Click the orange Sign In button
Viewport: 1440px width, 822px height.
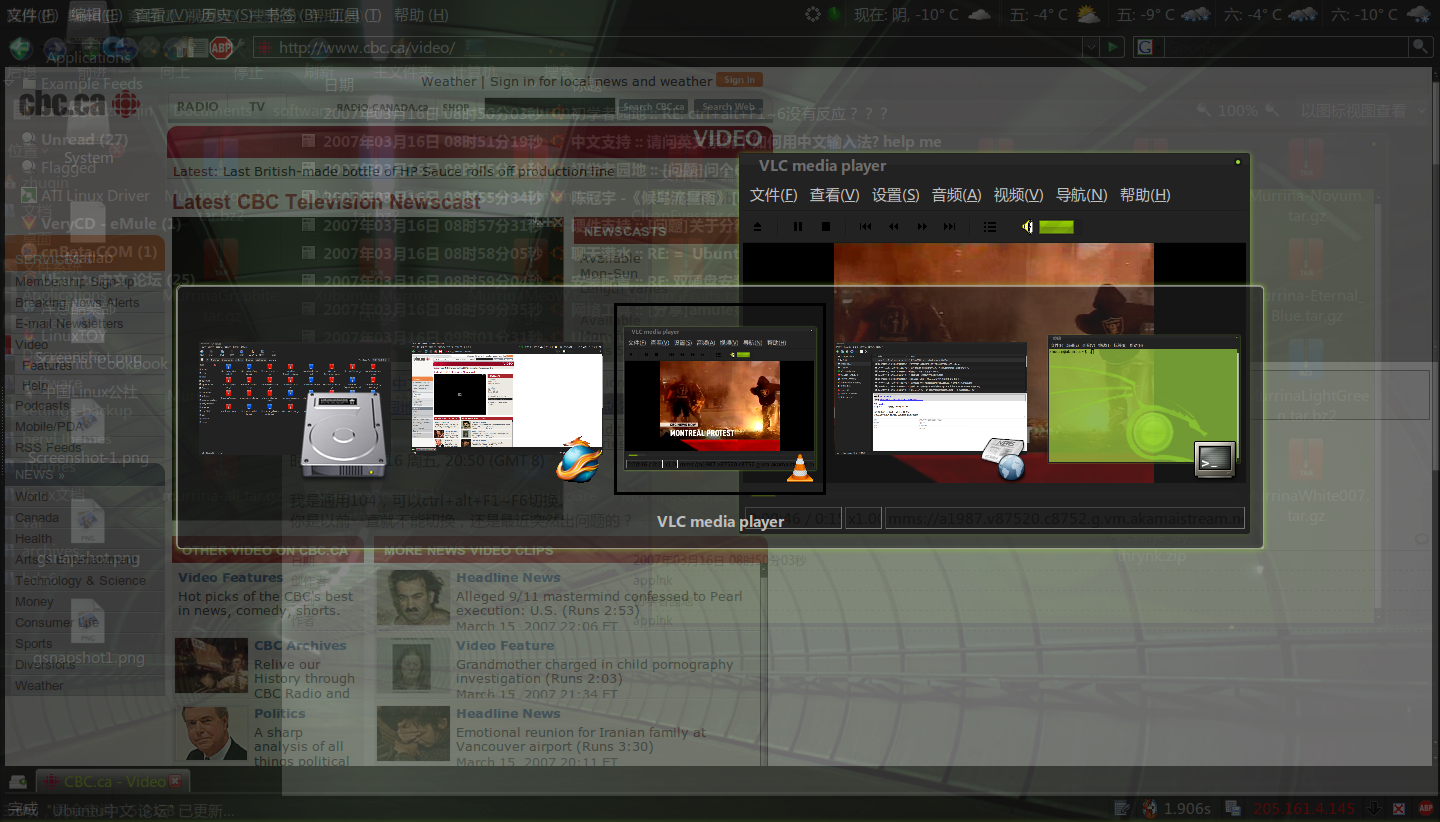point(739,80)
